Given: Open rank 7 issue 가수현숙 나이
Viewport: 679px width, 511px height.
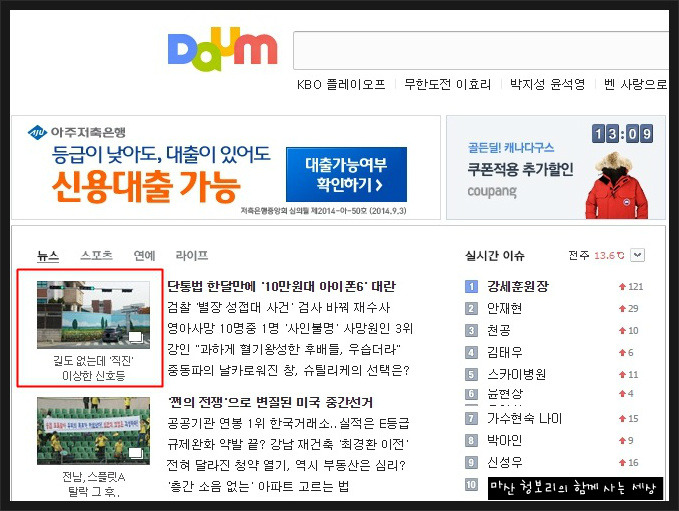Looking at the screenshot, I should point(524,418).
